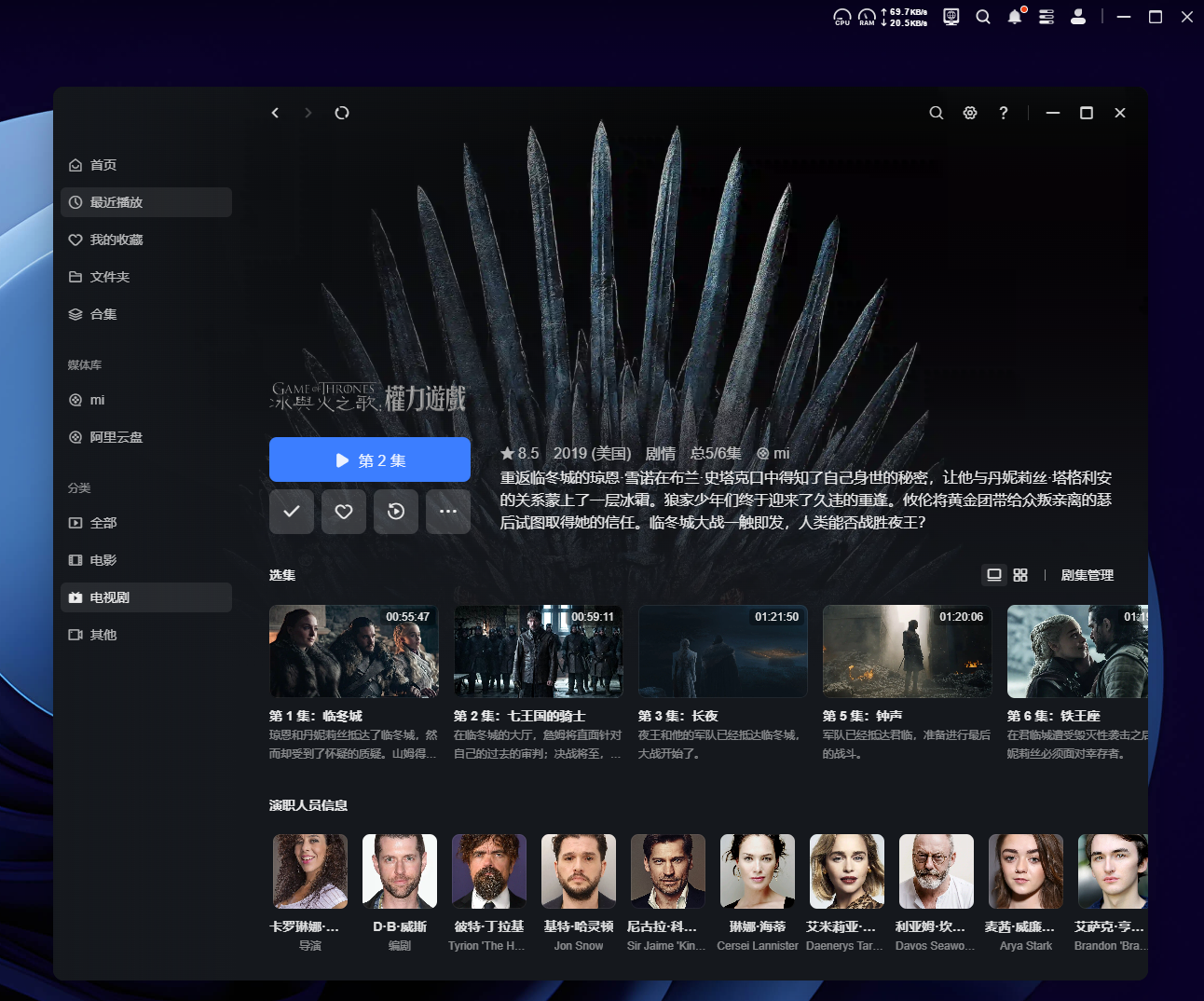Open episode 2 七王国的骑士 thumbnail
Image resolution: width=1204 pixels, height=1001 pixels.
point(539,651)
